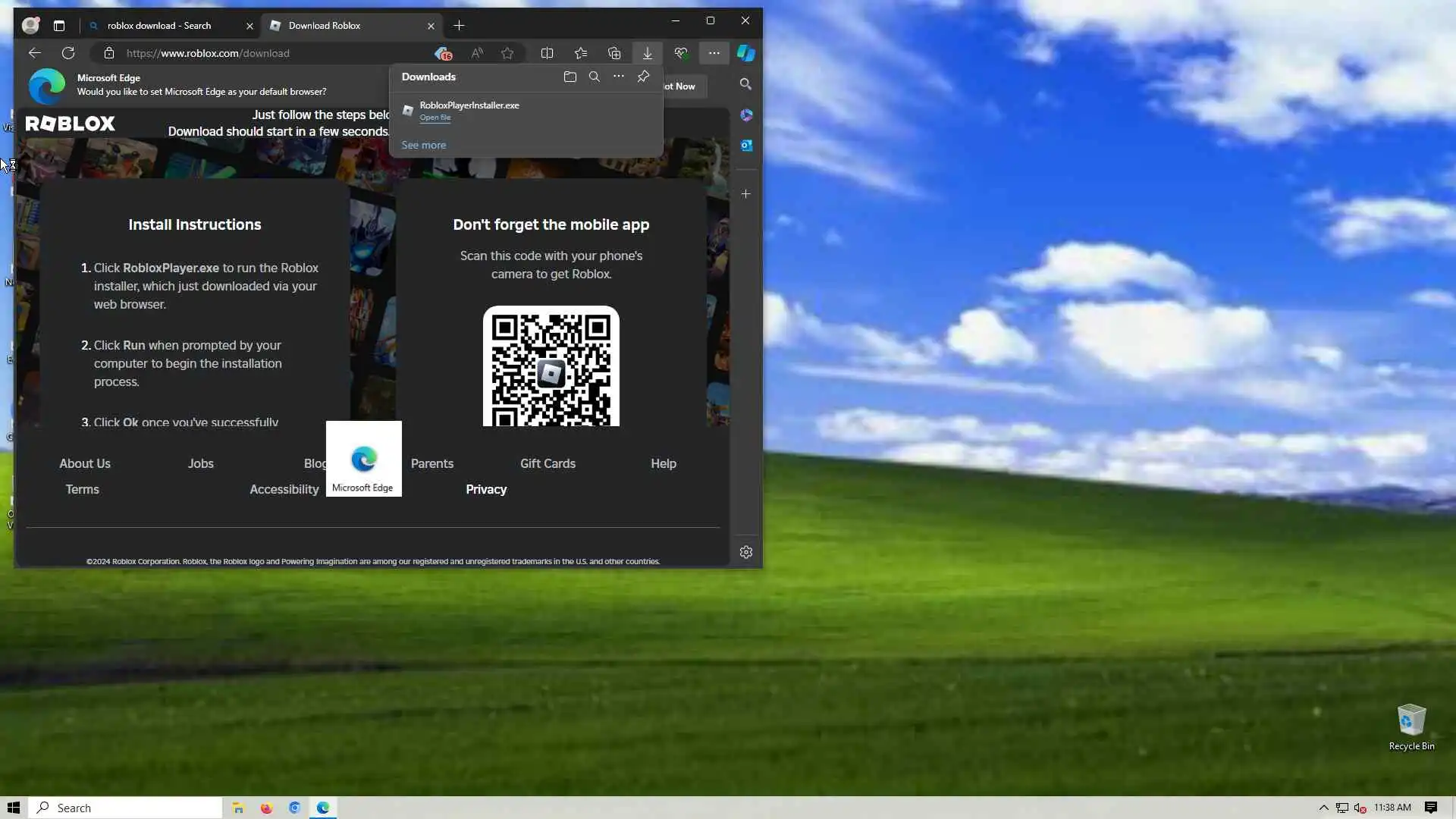Open Browser essentials heart icon
Viewport: 1456px width, 819px height.
pos(680,53)
